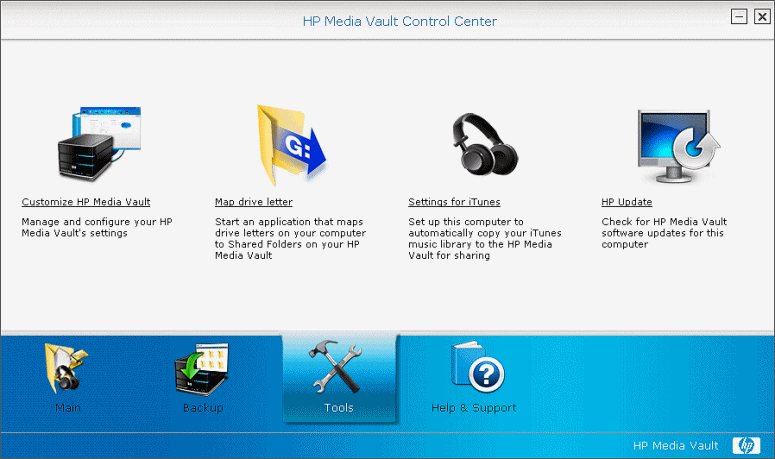Follow the HP Update link
The image size is (775, 459).
[627, 202]
